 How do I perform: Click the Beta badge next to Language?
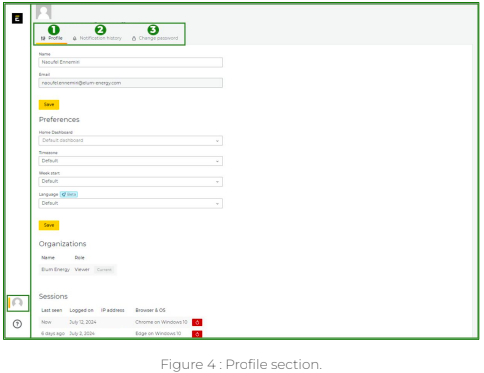pyautogui.click(x=69, y=194)
